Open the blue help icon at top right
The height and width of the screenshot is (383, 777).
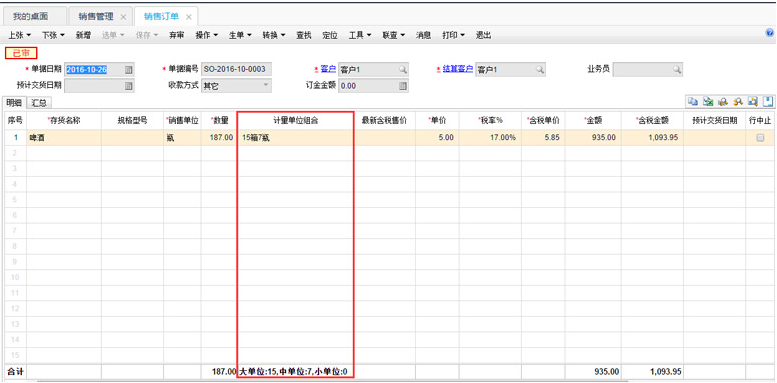[x=770, y=33]
